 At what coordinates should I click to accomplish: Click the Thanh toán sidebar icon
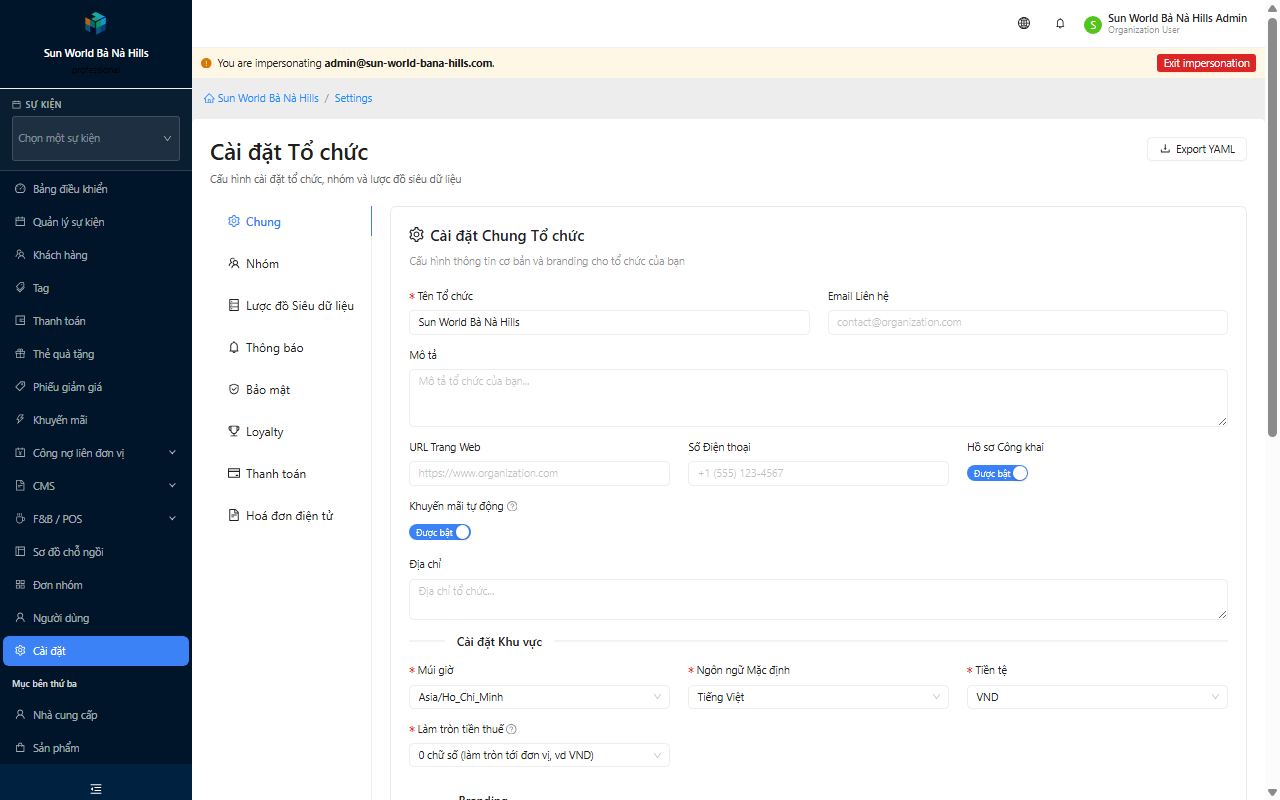pyautogui.click(x=20, y=321)
